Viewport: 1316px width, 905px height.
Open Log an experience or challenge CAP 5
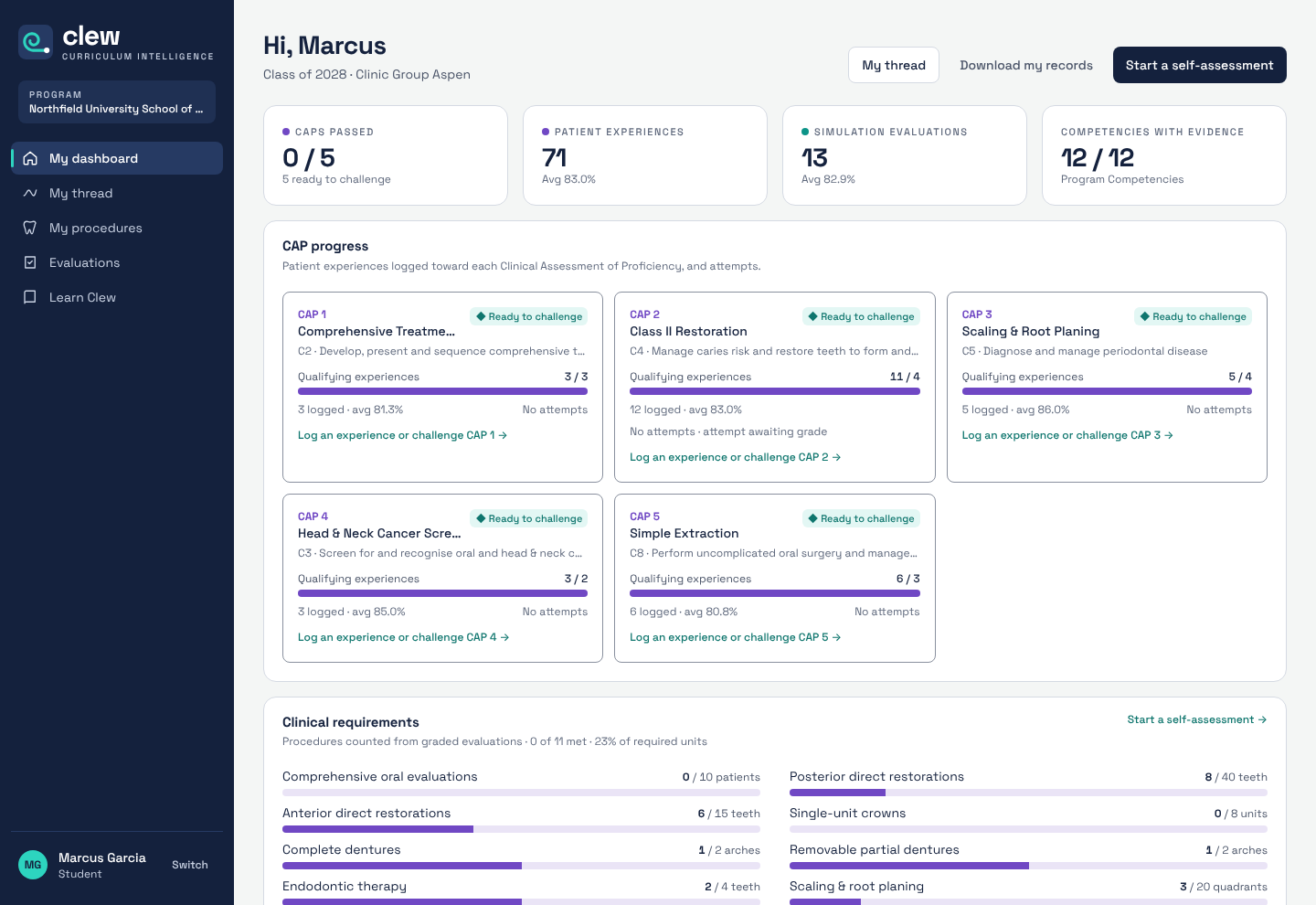(x=735, y=637)
